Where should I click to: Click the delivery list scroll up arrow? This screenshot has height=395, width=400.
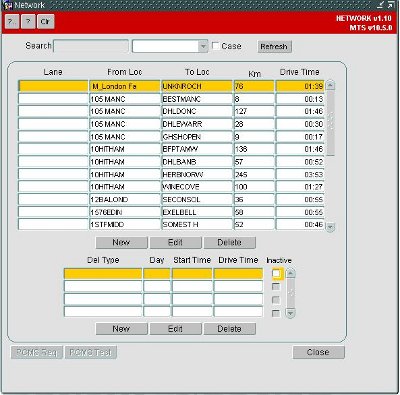tap(291, 273)
